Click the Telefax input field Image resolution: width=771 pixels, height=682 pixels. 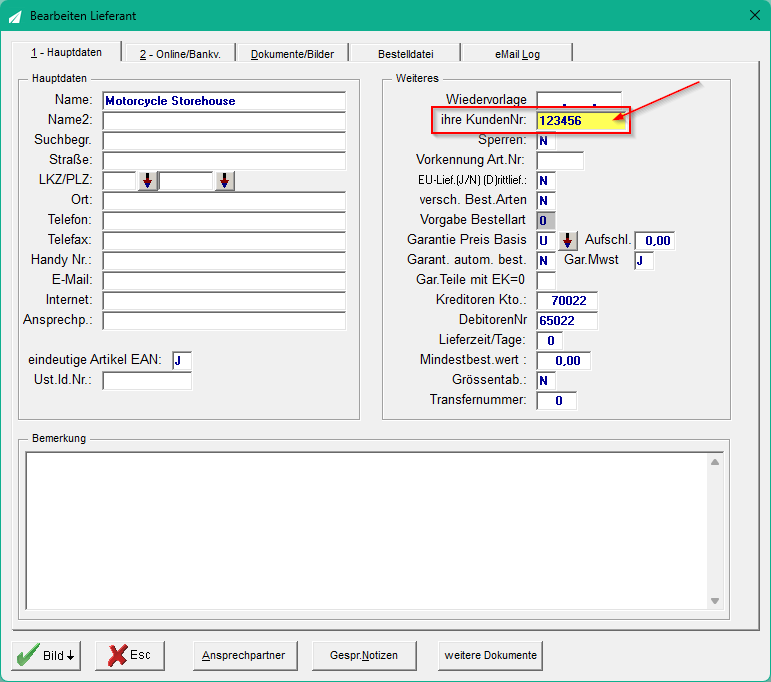click(224, 241)
